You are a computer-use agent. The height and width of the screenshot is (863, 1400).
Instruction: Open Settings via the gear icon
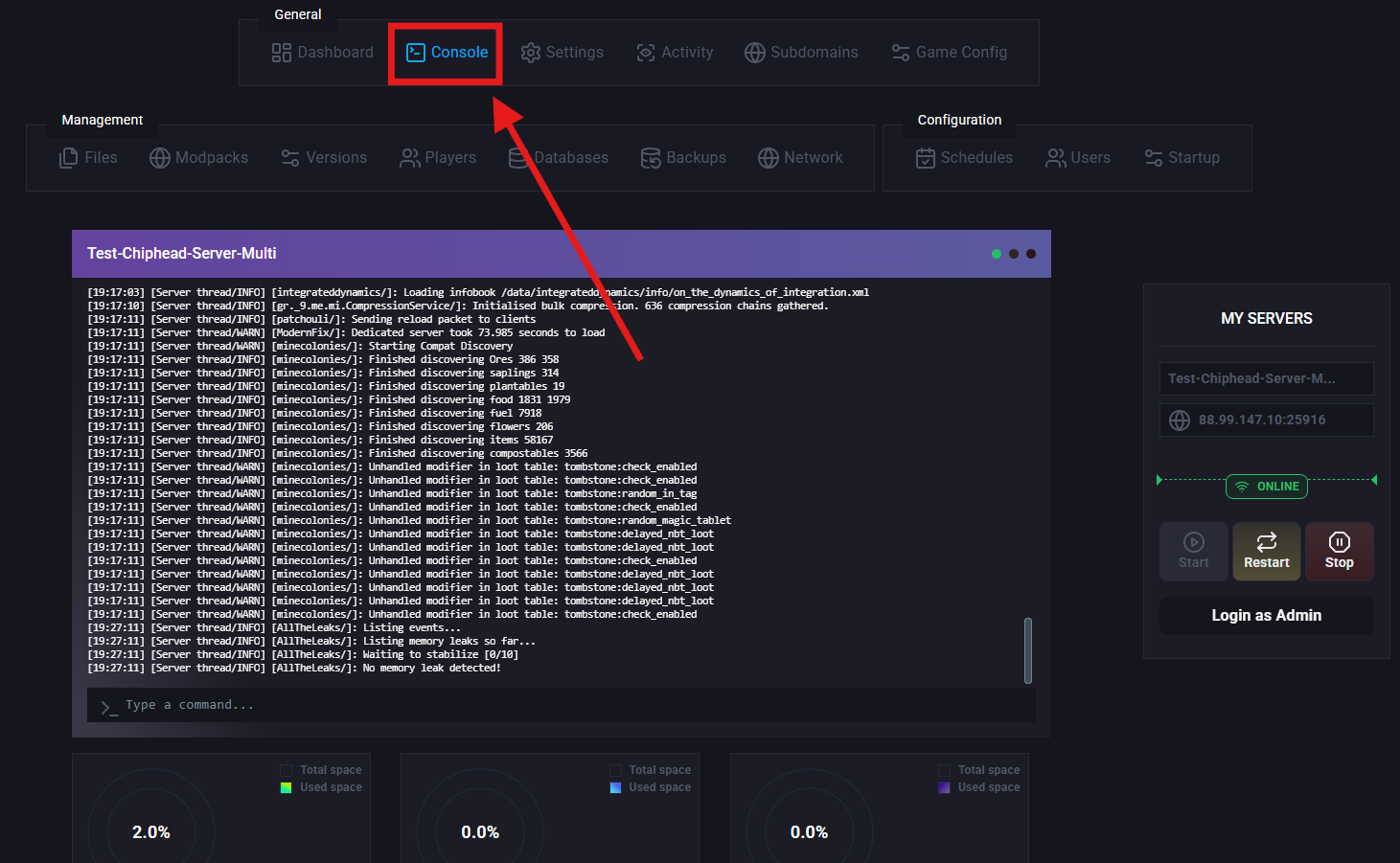pyautogui.click(x=531, y=53)
